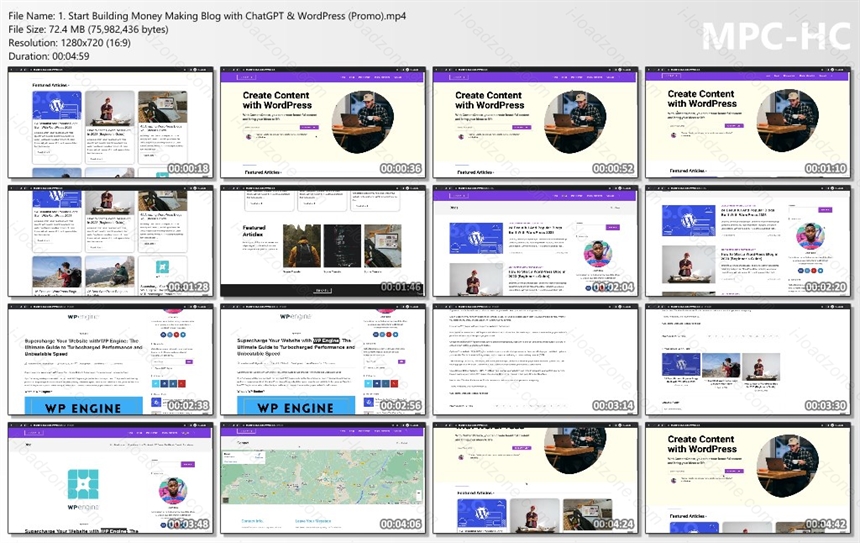
Task: Pick the final thumbnail stamped 00:04:42
Action: [748, 478]
